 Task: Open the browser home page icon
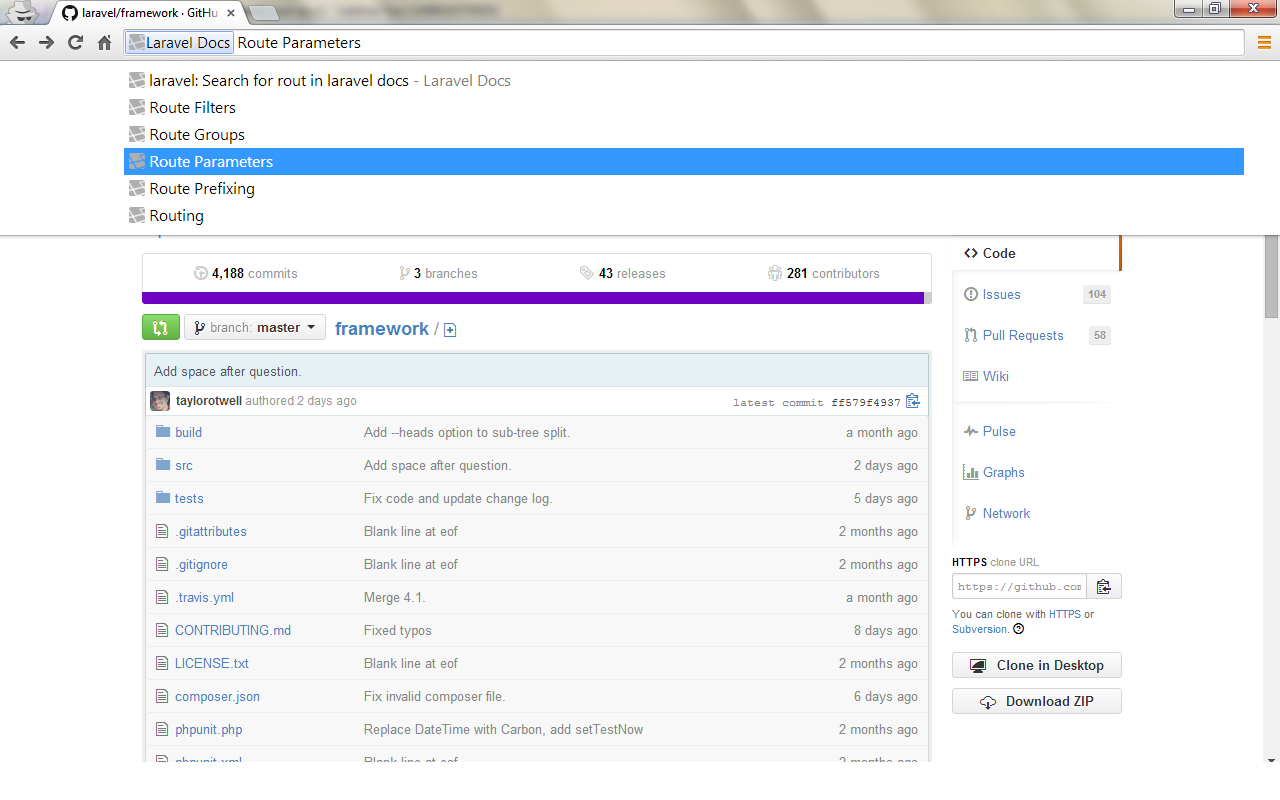tap(104, 42)
